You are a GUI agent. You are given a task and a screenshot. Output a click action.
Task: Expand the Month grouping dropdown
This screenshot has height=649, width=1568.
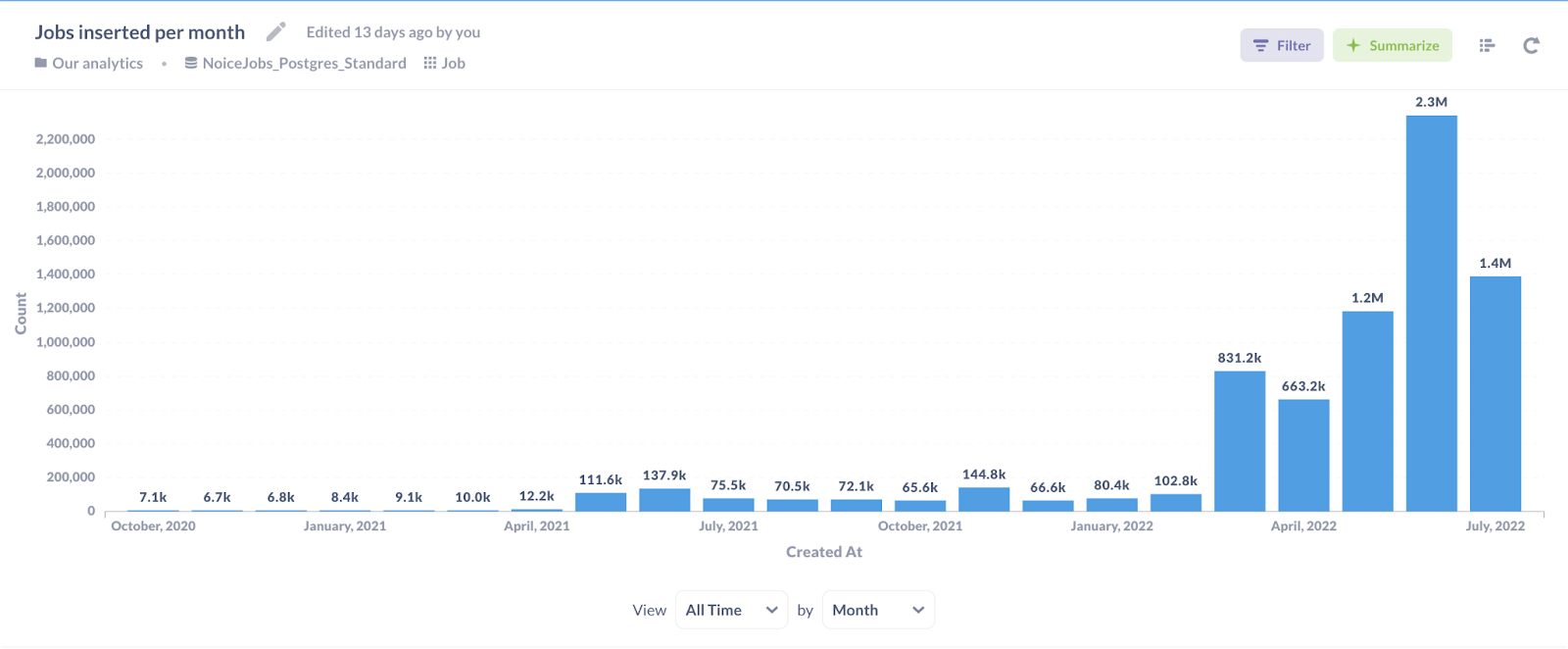tap(878, 610)
